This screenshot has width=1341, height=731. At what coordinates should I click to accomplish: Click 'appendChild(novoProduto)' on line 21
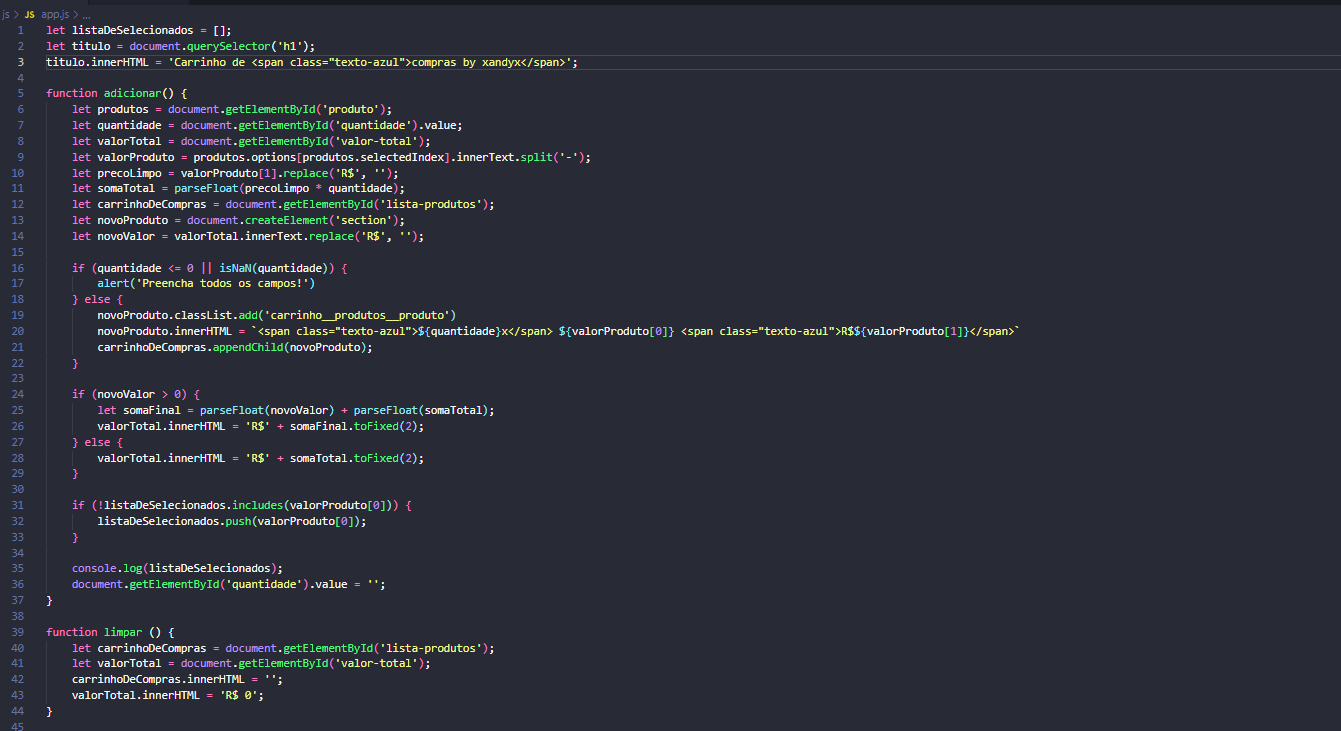click(x=292, y=347)
